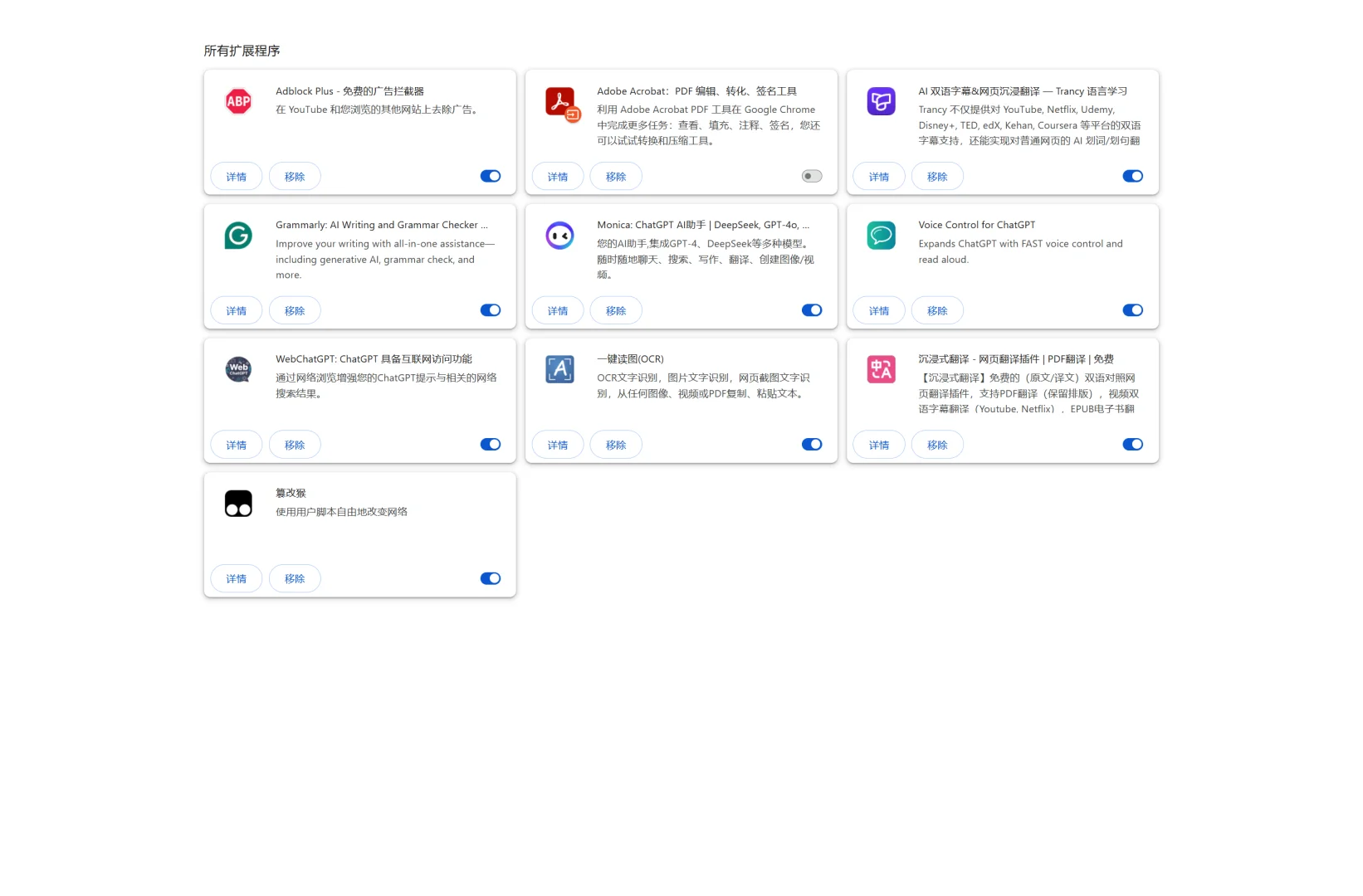Viewport: 1363px width, 896px height.
Task: Click 移除 on the Grammarly card
Action: [295, 311]
